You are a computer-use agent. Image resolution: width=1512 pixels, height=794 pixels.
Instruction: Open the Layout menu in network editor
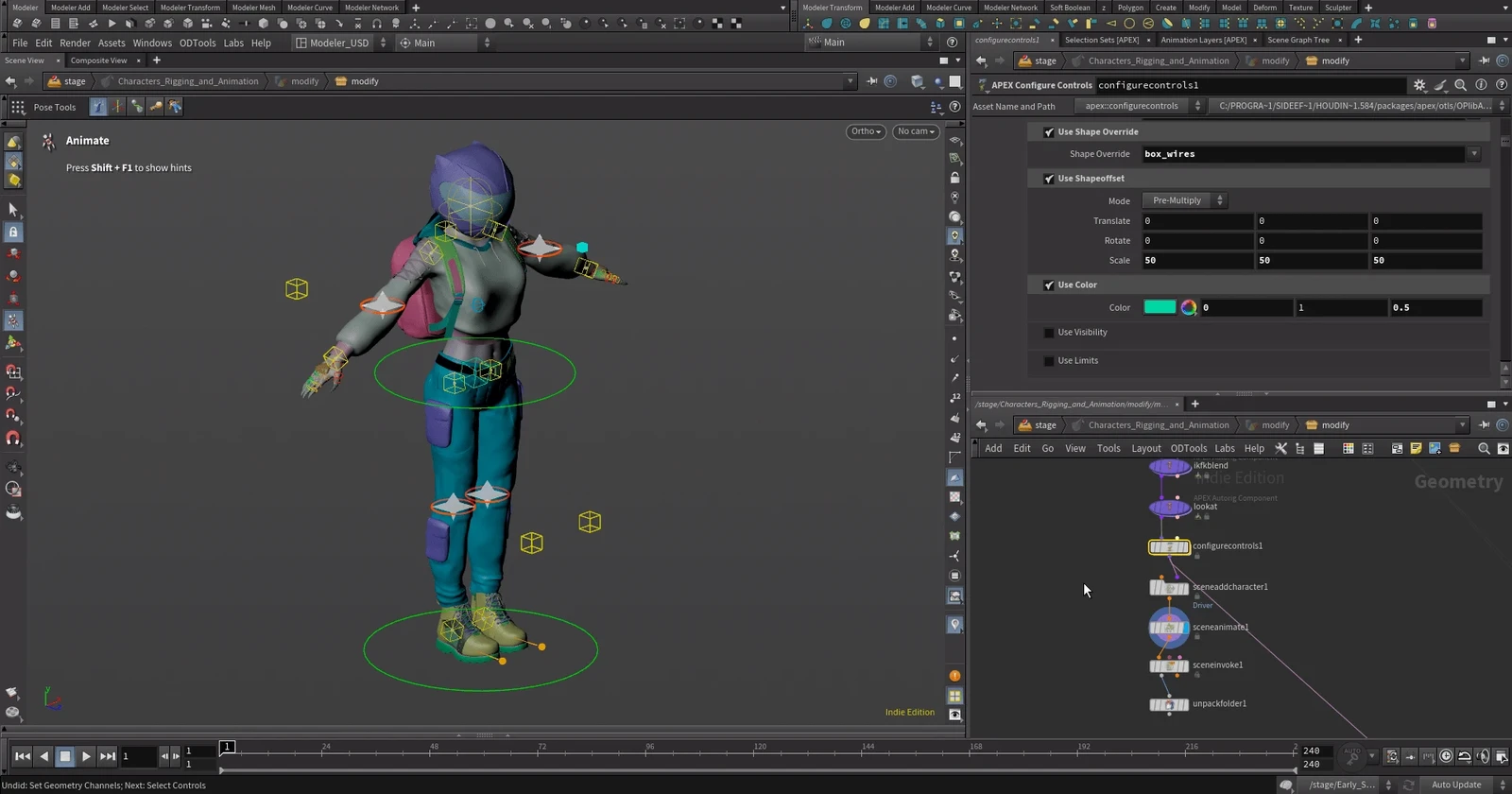[x=1146, y=449]
